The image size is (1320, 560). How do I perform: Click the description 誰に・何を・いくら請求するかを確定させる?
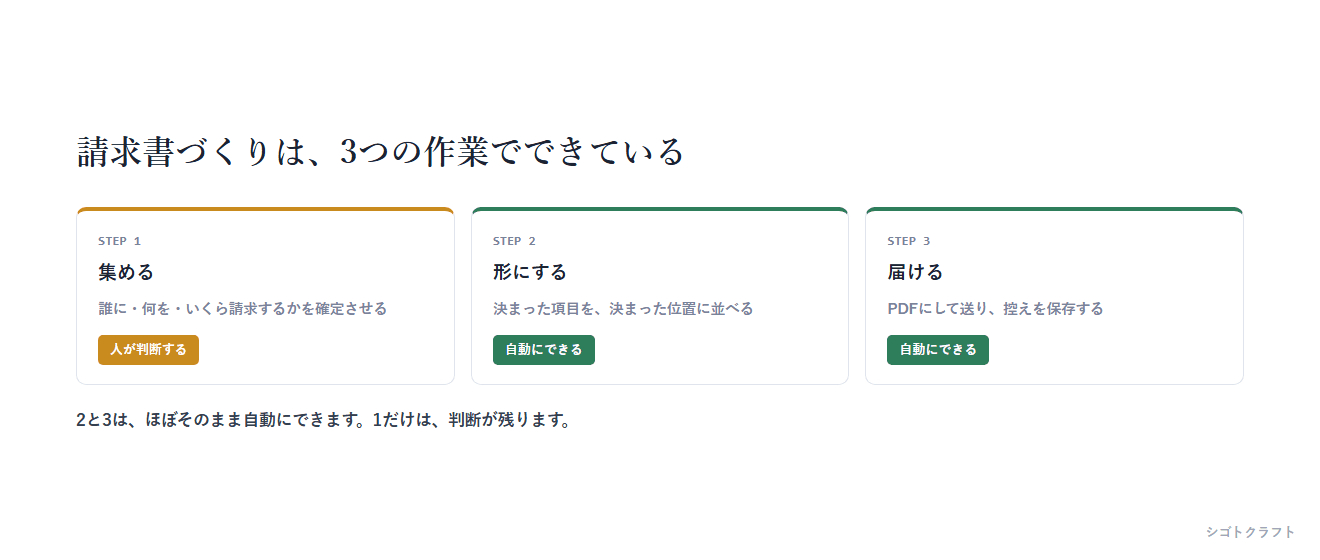242,309
